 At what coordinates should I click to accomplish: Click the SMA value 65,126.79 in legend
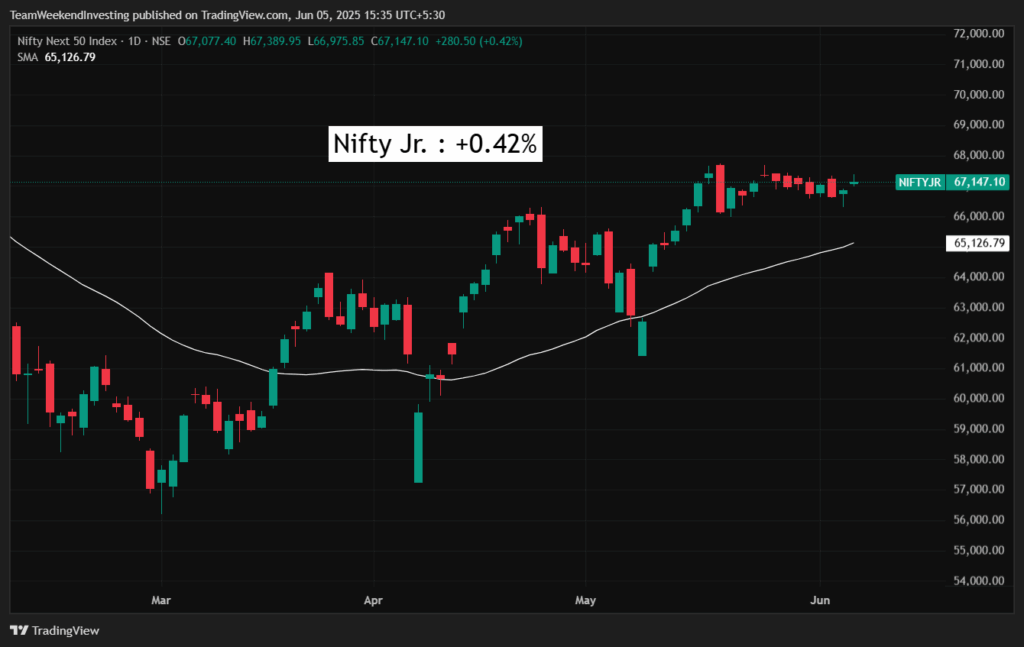(70, 57)
